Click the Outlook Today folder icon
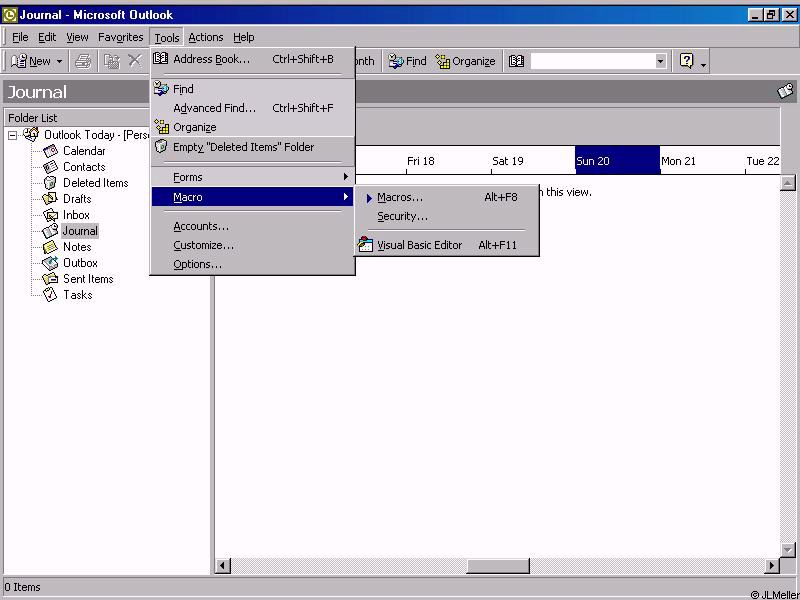This screenshot has width=800, height=600. click(31, 135)
